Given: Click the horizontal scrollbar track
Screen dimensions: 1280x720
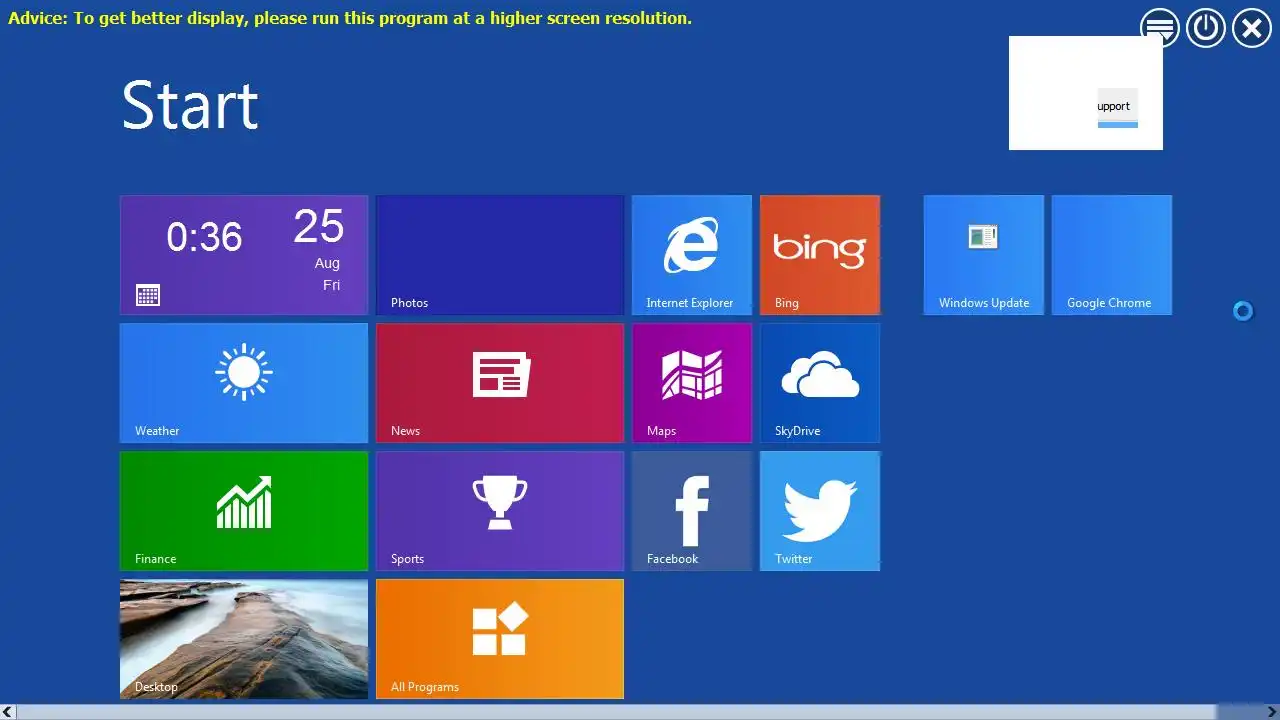Looking at the screenshot, I should tap(640, 712).
